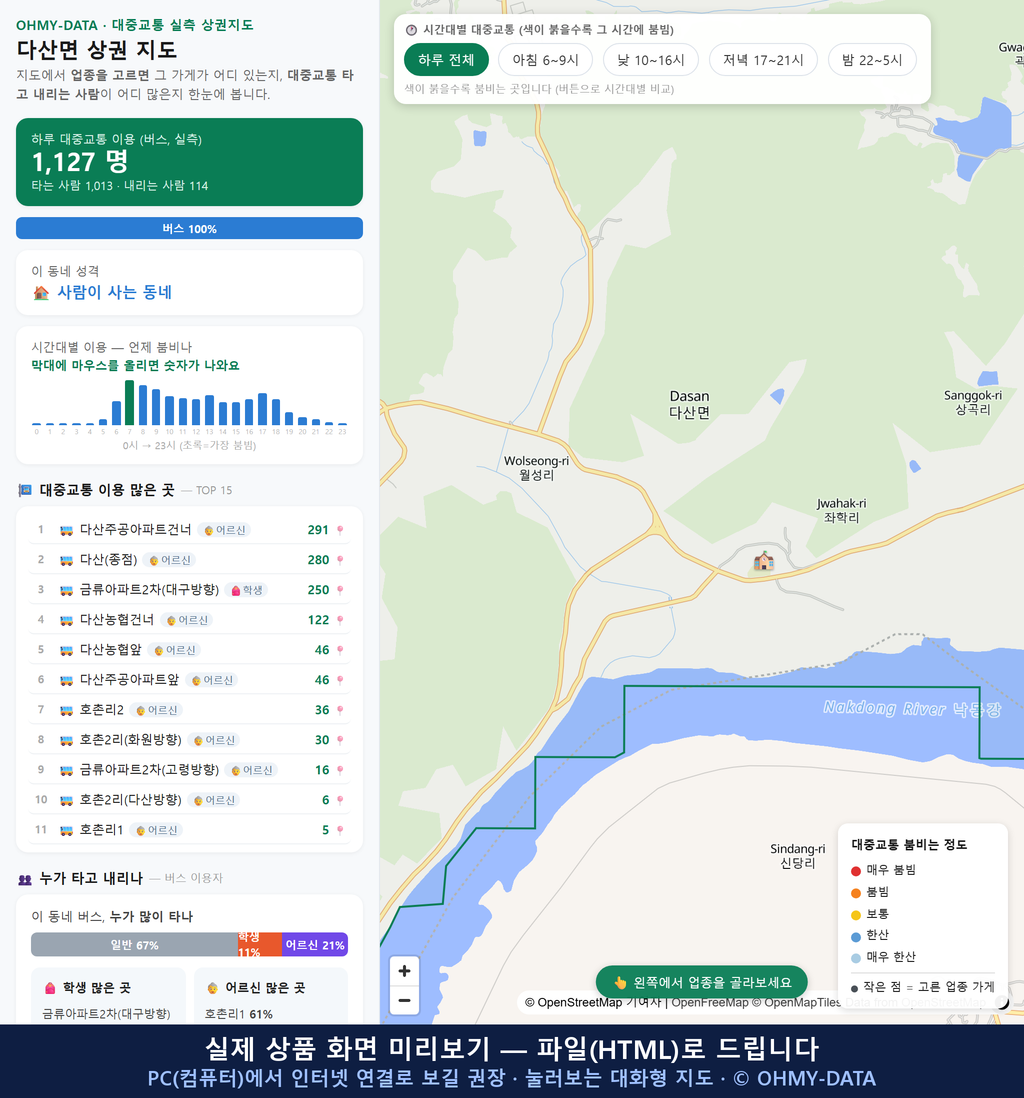1024x1098 pixels.
Task: Click the light-blue 매우 한산 legend dot
Action: pos(855,959)
